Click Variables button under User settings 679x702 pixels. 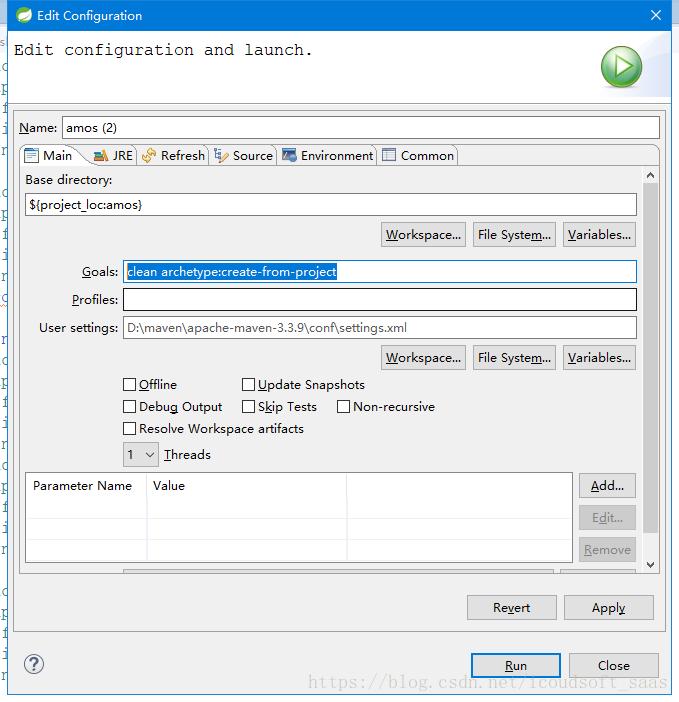(x=599, y=358)
